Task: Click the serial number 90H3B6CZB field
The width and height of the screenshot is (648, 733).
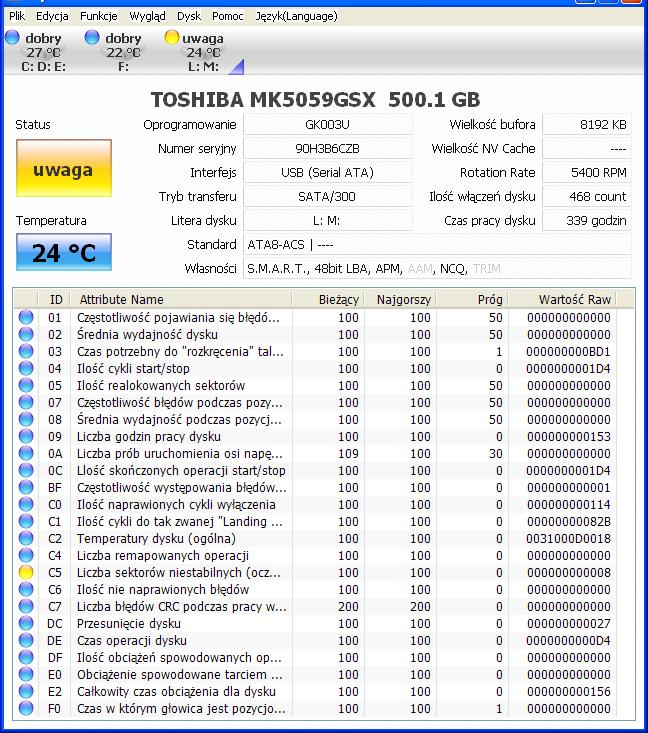Action: point(327,149)
